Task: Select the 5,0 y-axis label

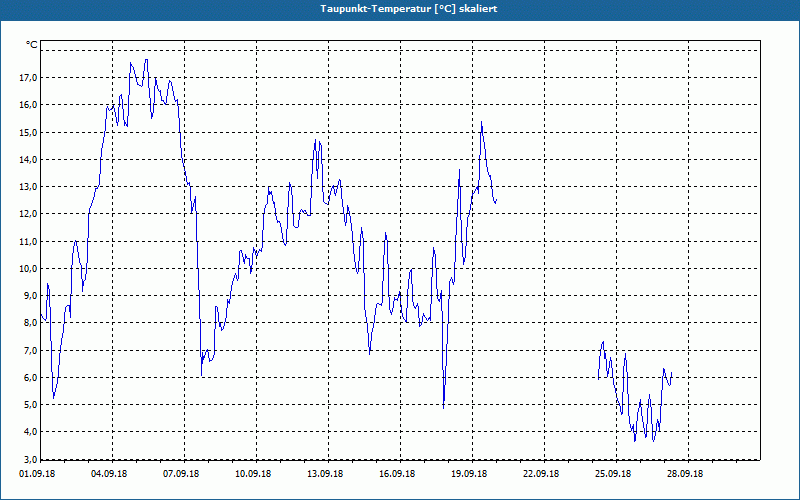Action: coord(30,405)
